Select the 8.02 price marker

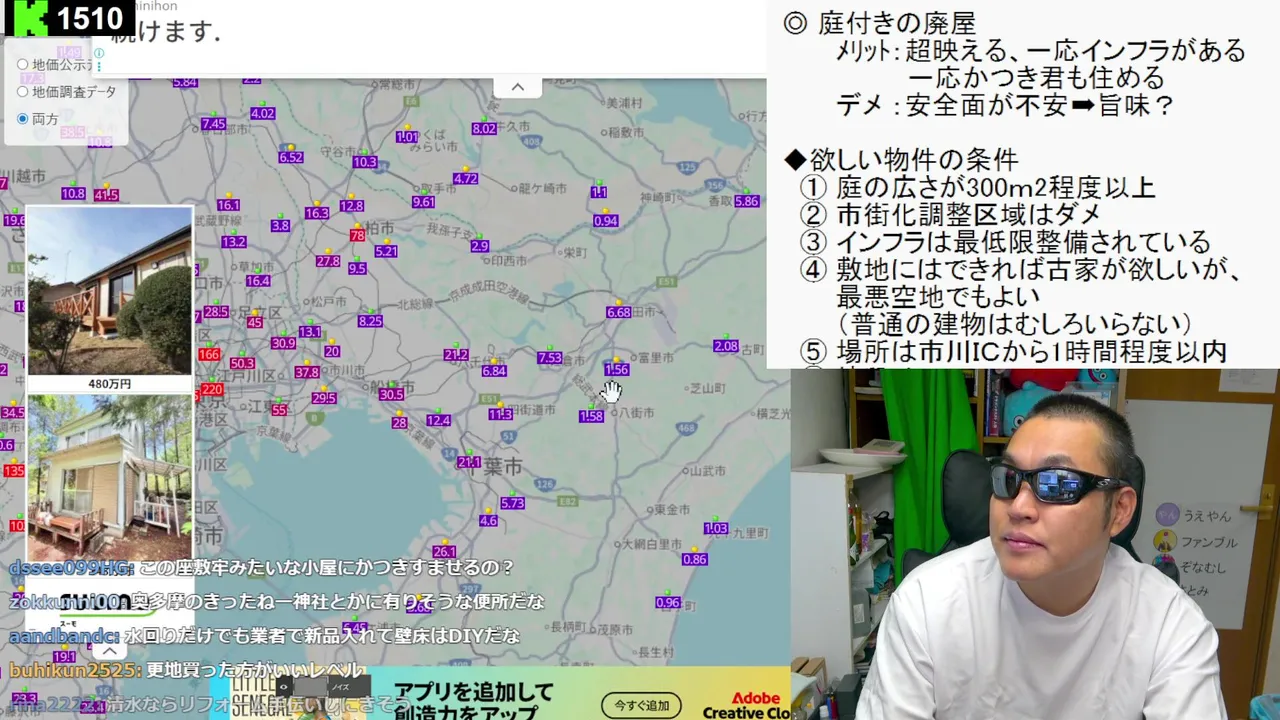pyautogui.click(x=484, y=129)
